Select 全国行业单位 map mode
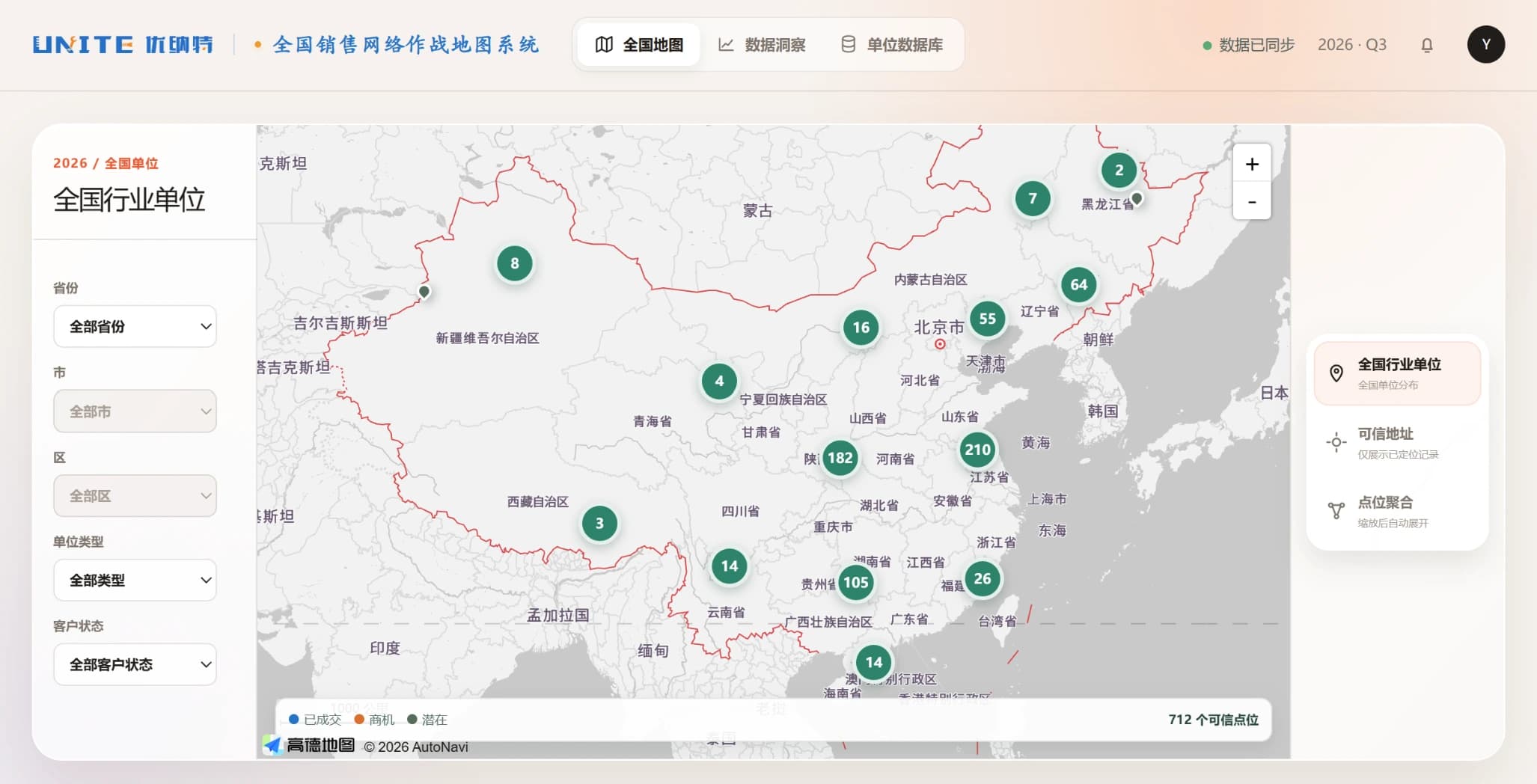 [1397, 373]
